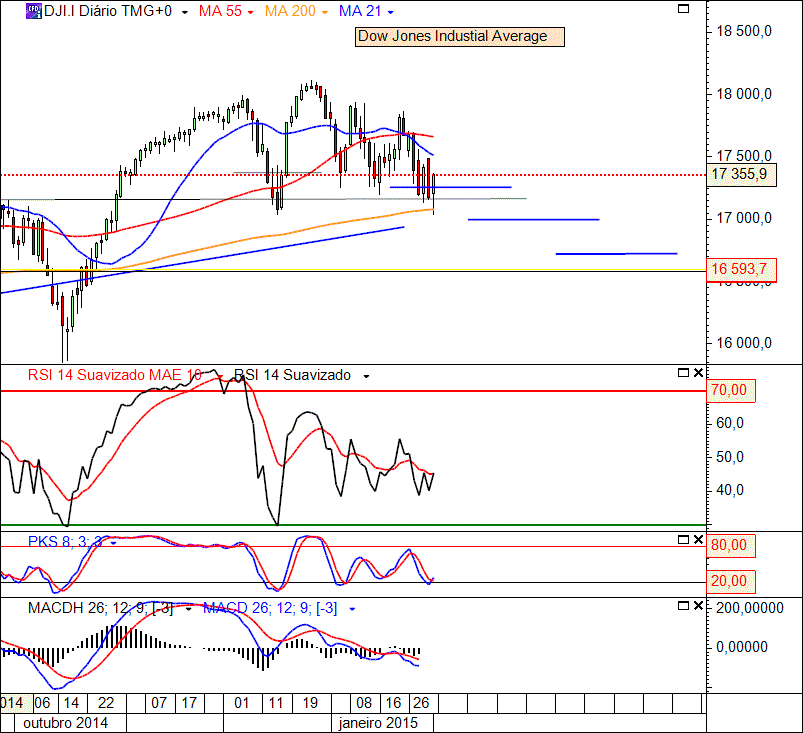Open the MACDH 26; 12; 9 dropdown arrow

[x=188, y=610]
